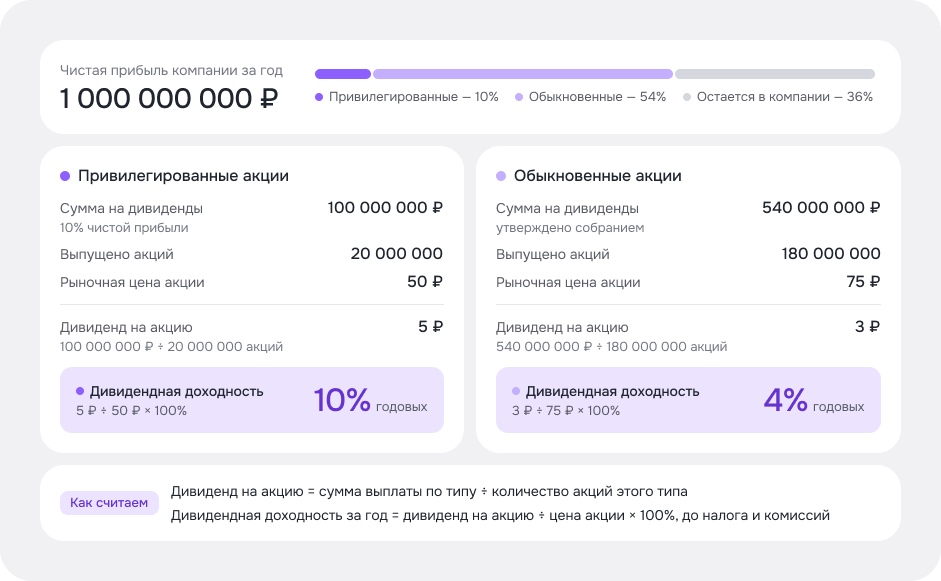Click the bullet before "Дивидендная доходность" in the 10% box

80,391
